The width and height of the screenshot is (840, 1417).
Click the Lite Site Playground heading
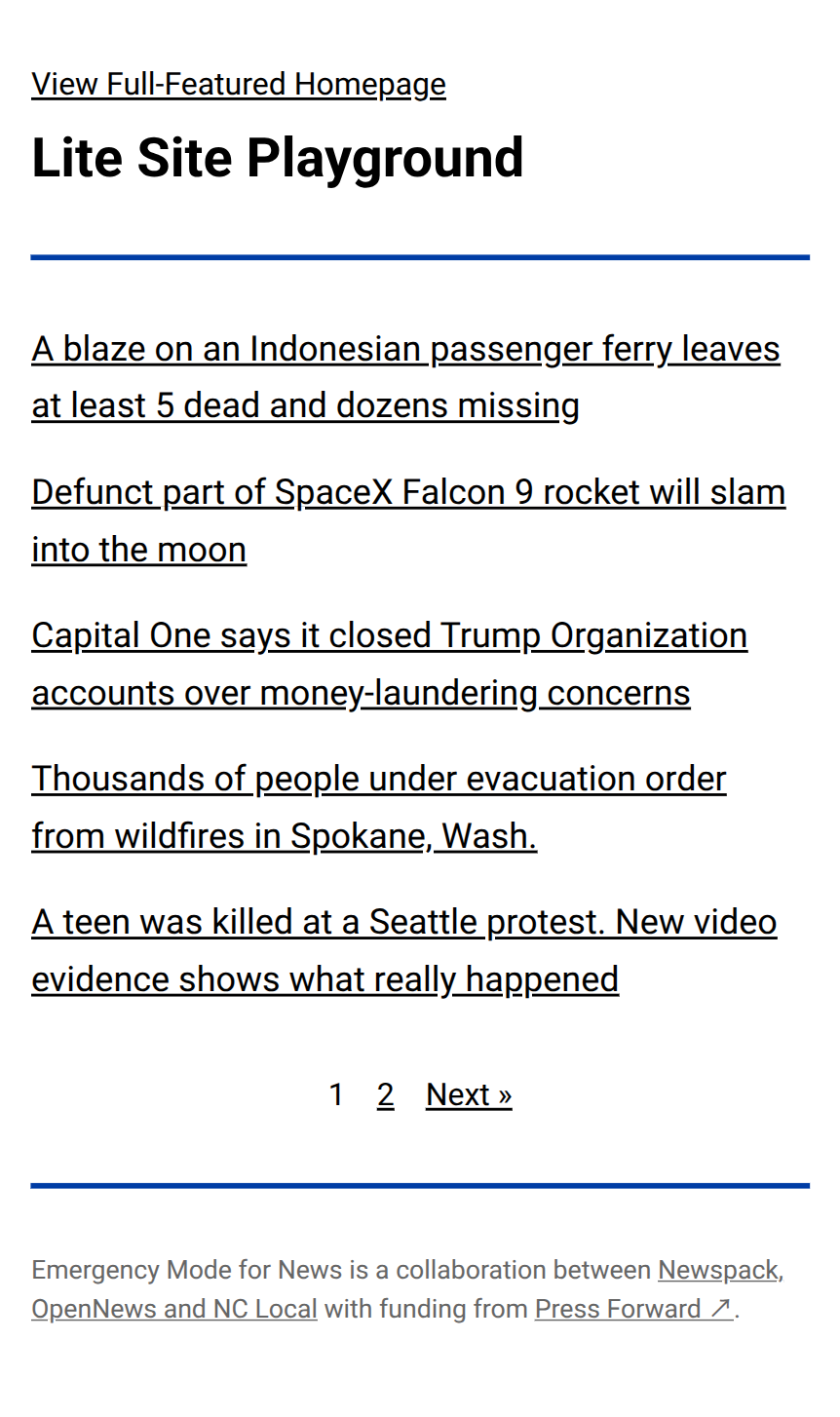[x=278, y=158]
